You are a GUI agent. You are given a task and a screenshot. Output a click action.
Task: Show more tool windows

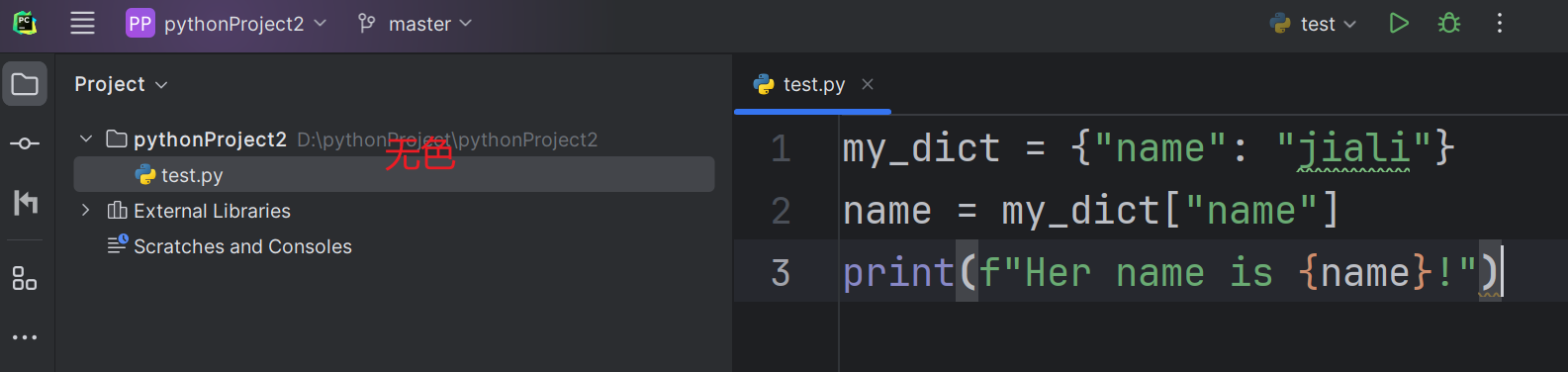[25, 337]
